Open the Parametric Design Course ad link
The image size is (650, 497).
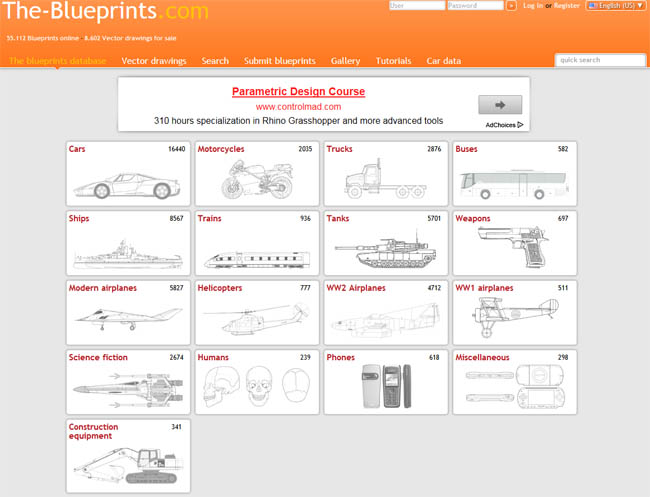tap(298, 92)
